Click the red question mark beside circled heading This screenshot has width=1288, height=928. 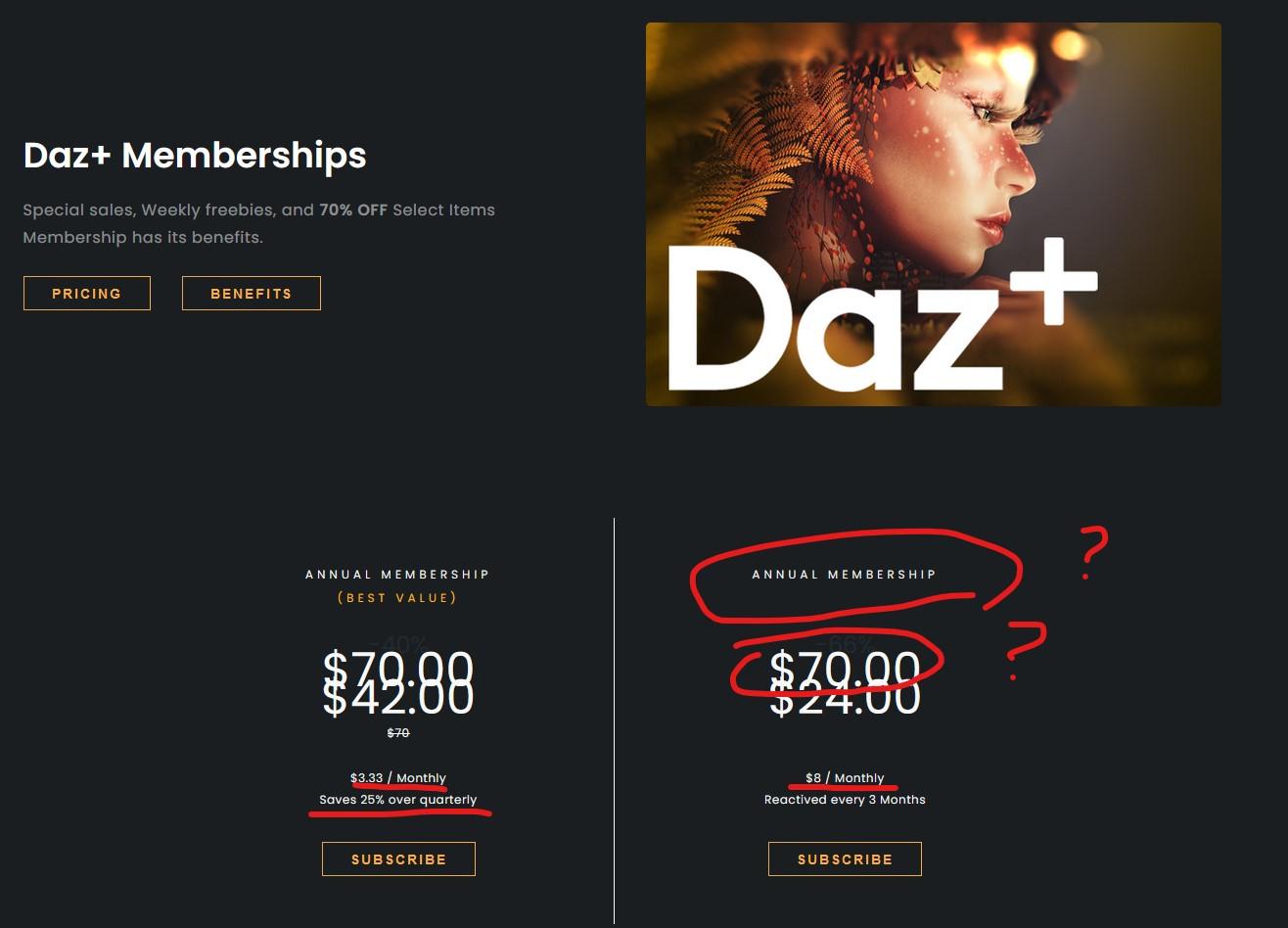coord(1094,552)
